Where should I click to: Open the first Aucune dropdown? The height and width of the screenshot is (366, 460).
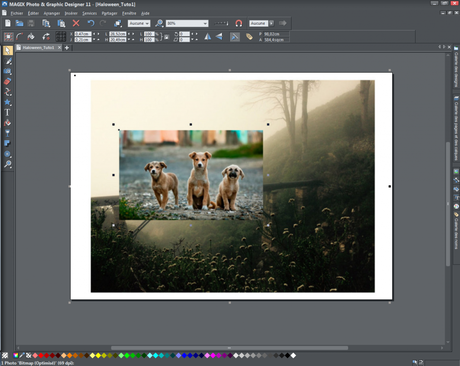(139, 23)
